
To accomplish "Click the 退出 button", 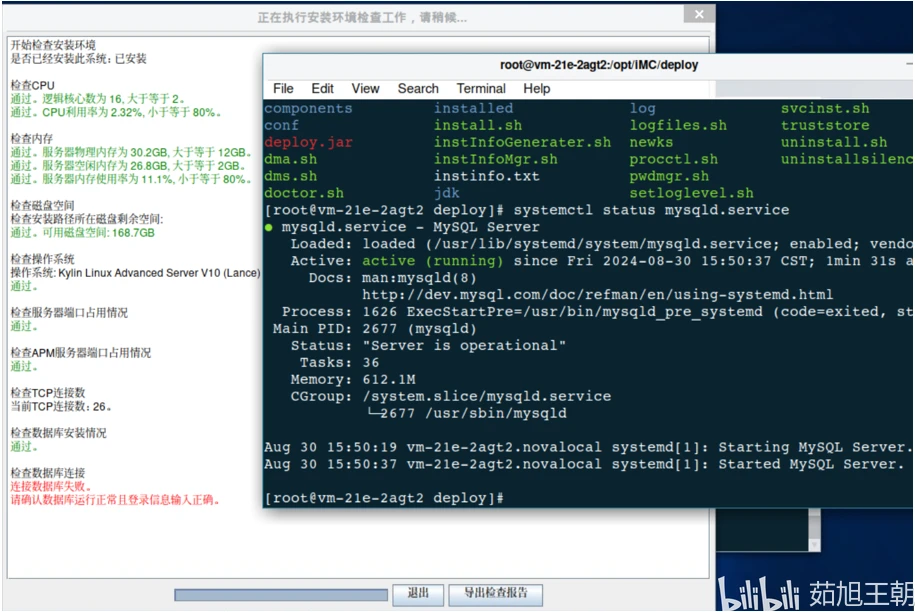I will (x=418, y=594).
